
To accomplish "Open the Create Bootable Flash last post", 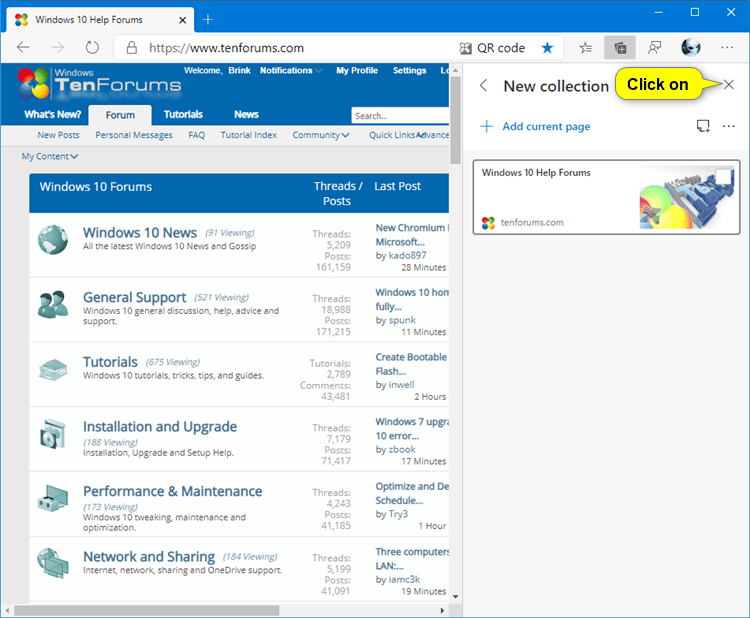I will [x=411, y=364].
